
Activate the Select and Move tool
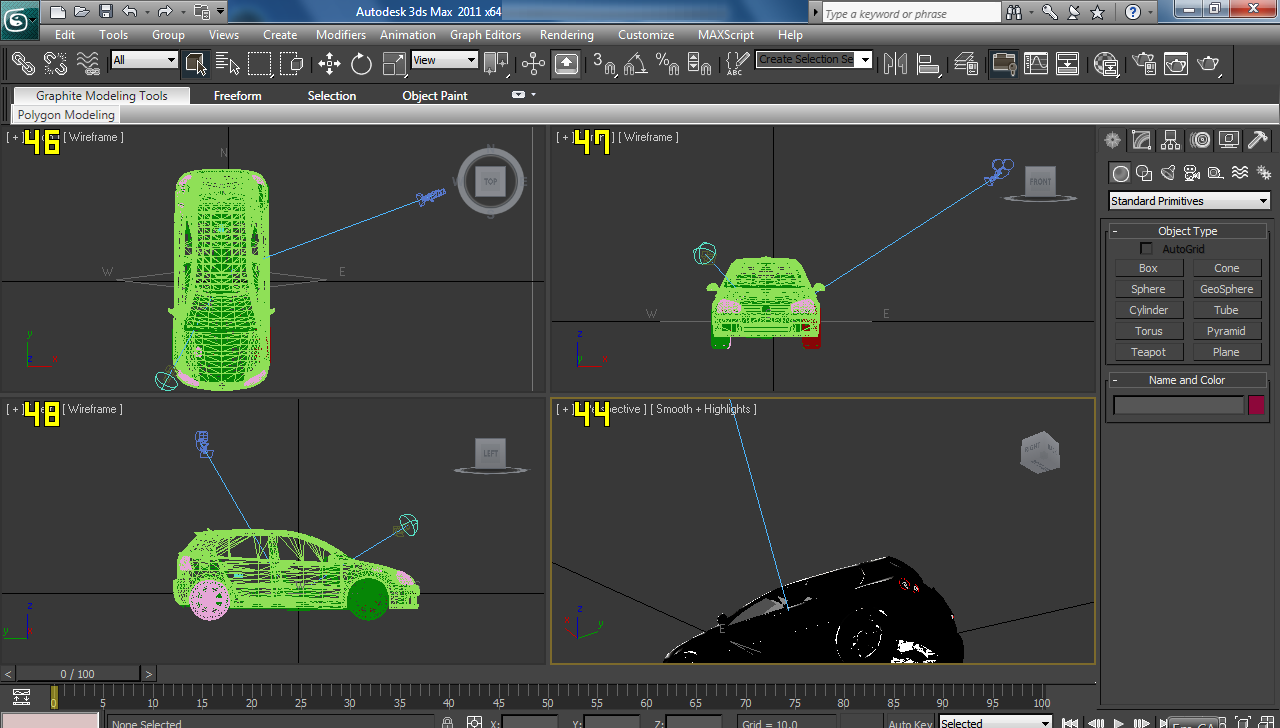[x=329, y=63]
